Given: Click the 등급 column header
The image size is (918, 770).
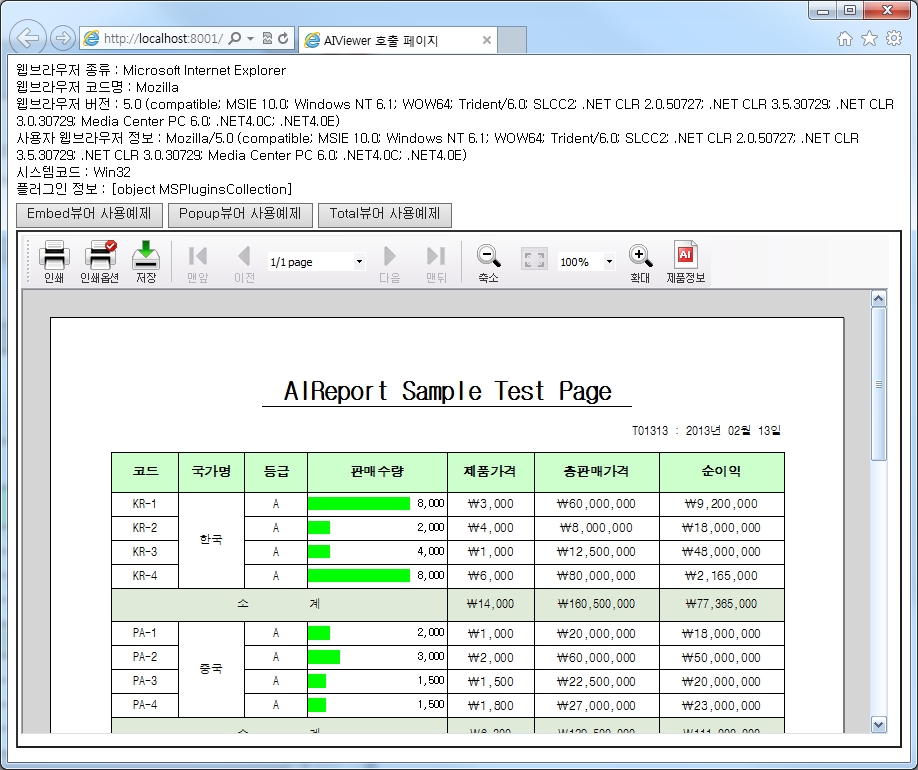Looking at the screenshot, I should click(276, 471).
